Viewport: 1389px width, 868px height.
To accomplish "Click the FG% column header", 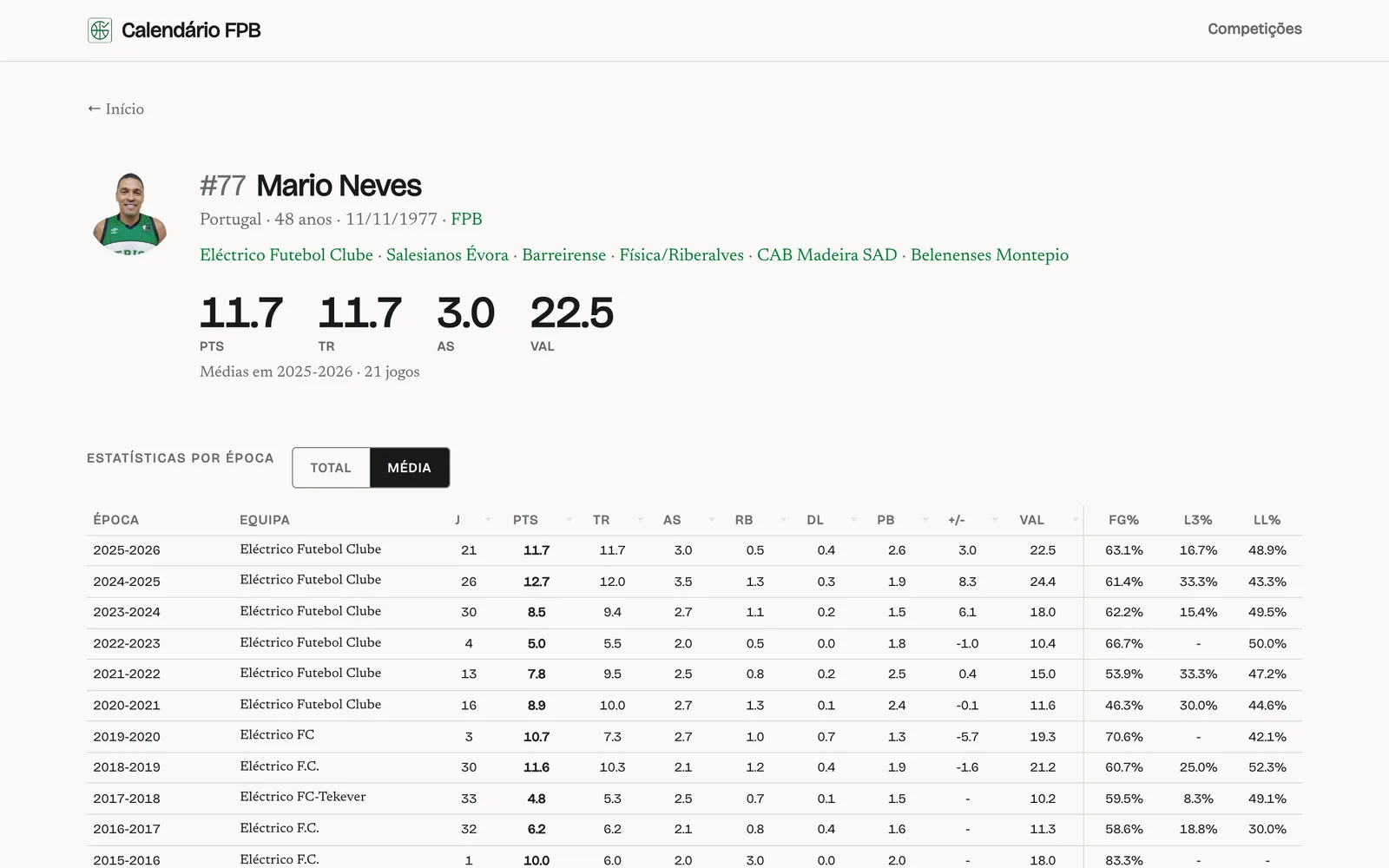I will [x=1123, y=520].
